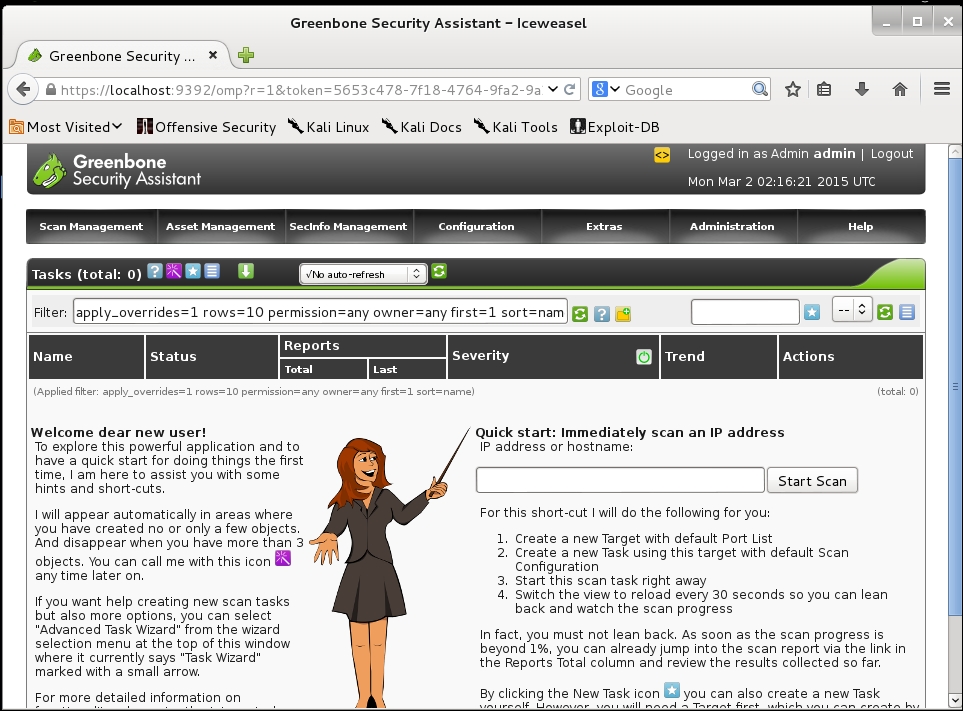The image size is (963, 711).
Task: Open Kali Docs bookmark
Action: tap(421, 127)
